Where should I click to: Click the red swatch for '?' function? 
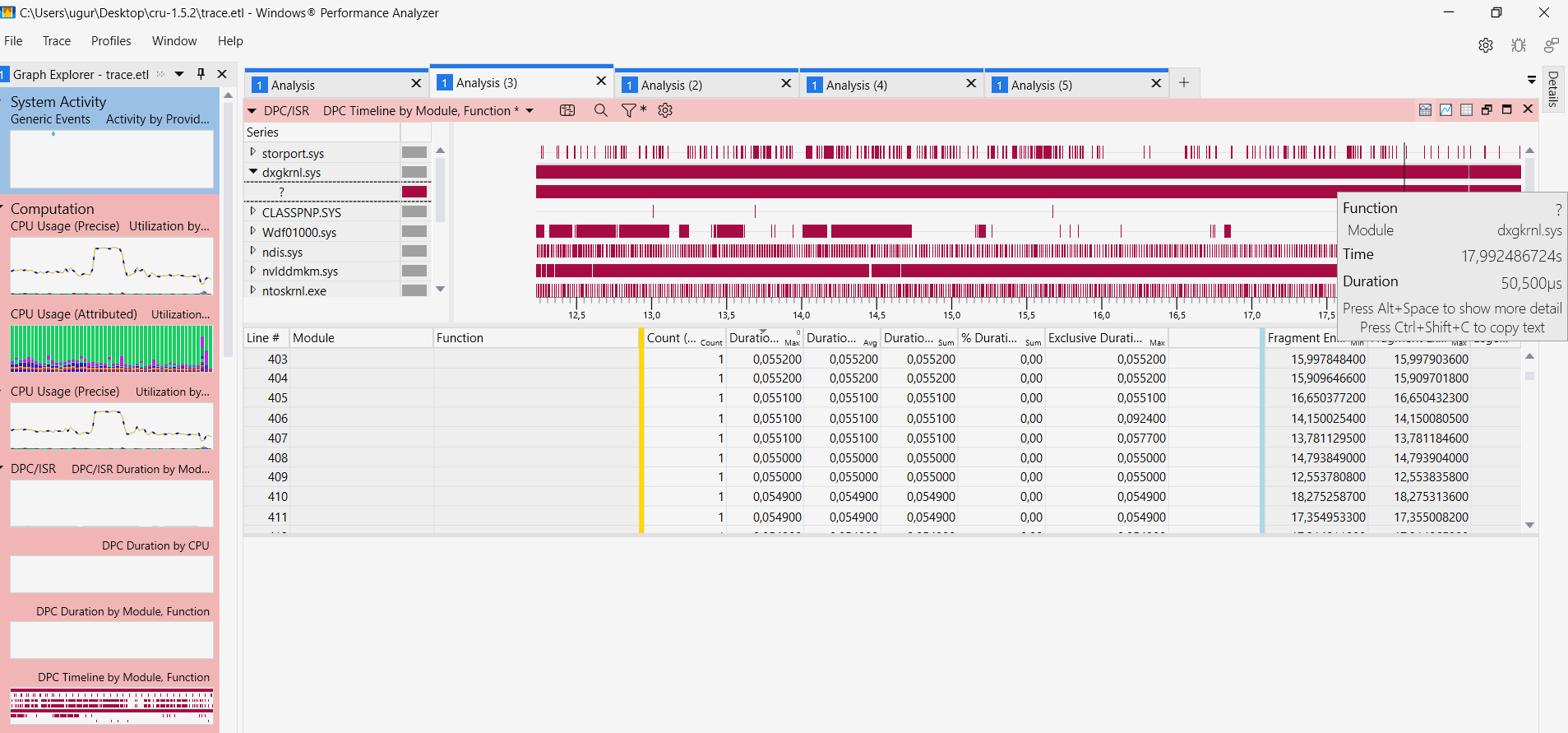click(414, 192)
